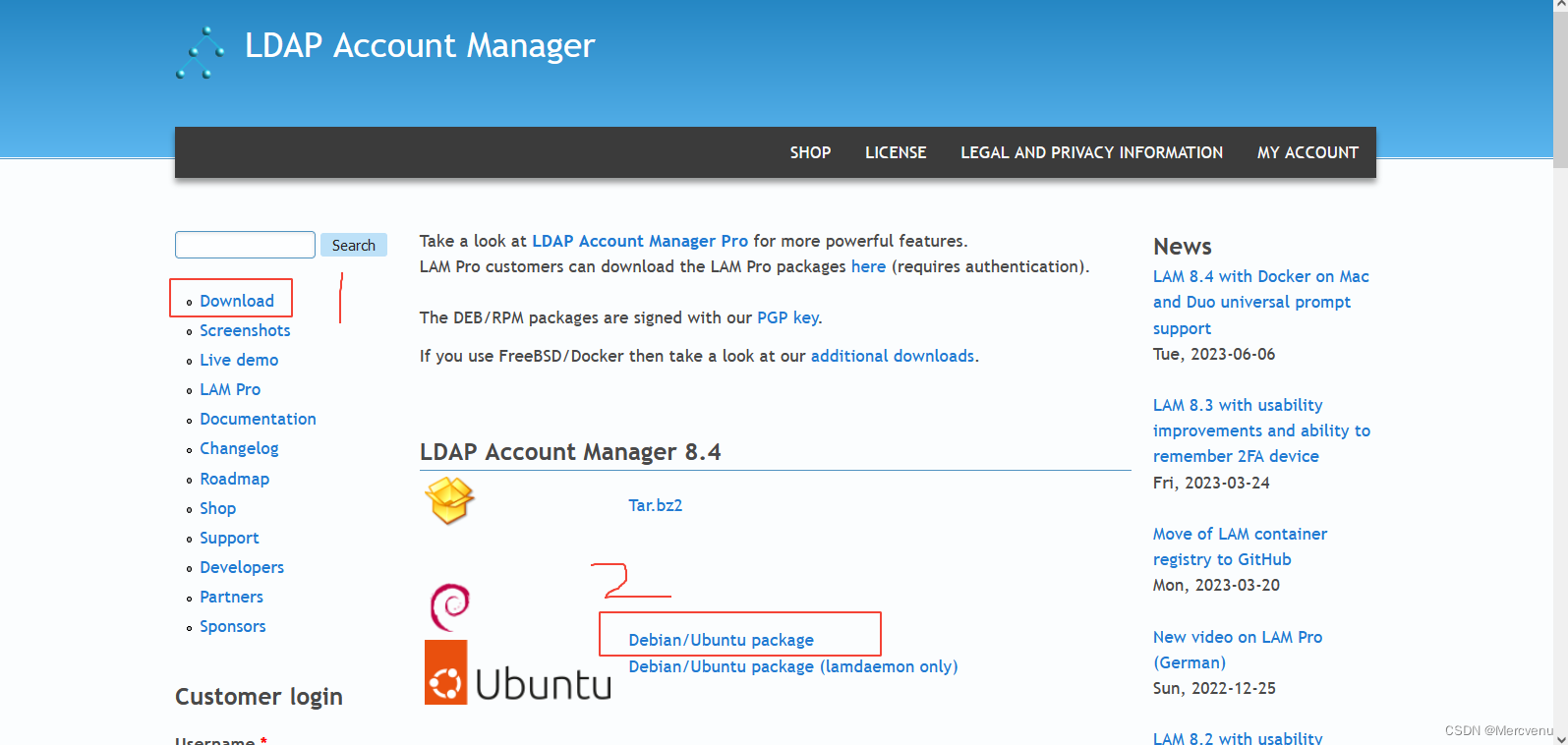Click the Customer login heading
This screenshot has height=745, width=1568.
[x=259, y=697]
